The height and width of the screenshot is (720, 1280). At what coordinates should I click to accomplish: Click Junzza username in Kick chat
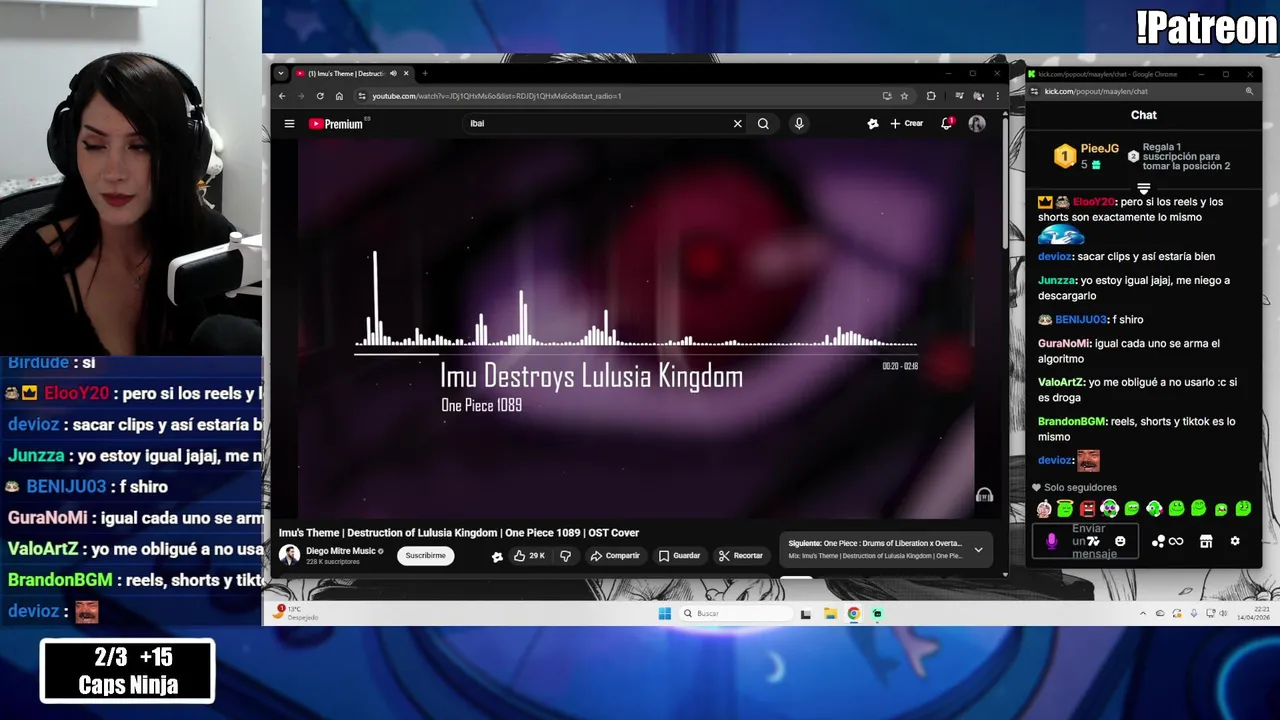(x=1057, y=281)
